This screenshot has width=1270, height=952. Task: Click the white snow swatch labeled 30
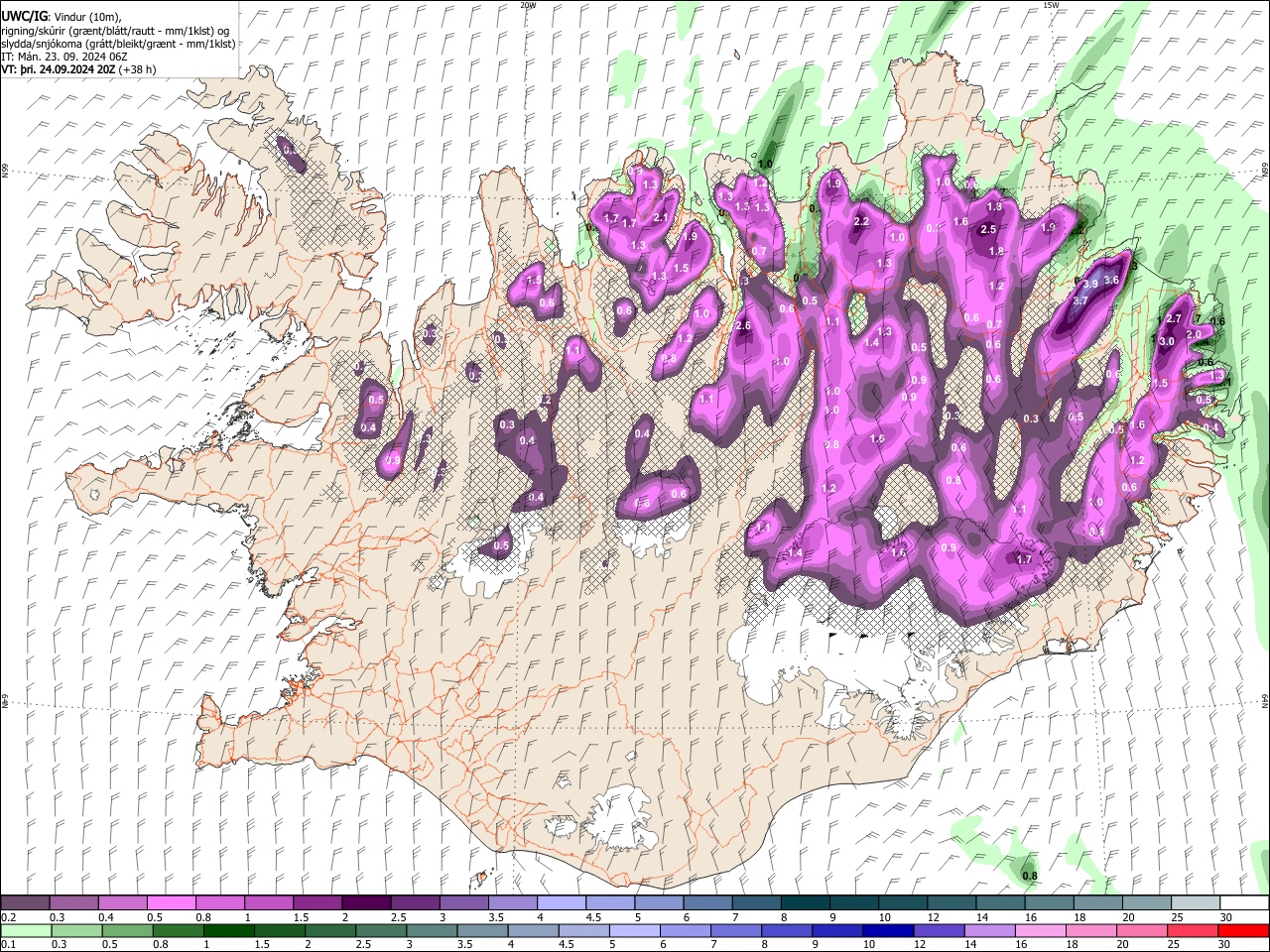point(1244,902)
